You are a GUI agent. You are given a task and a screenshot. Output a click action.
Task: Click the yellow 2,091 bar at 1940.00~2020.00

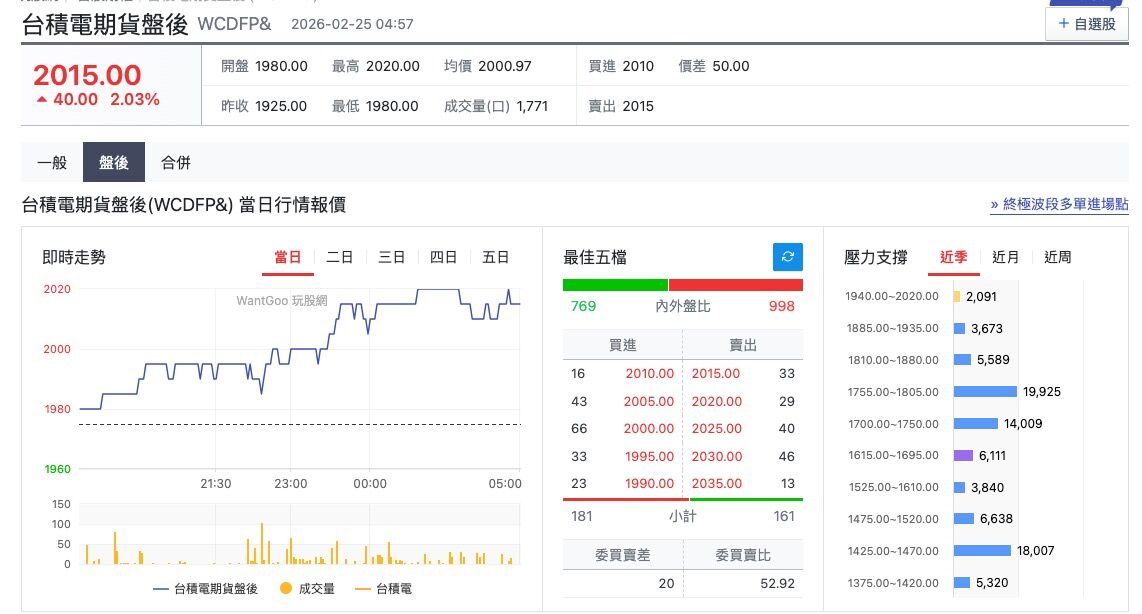click(957, 296)
